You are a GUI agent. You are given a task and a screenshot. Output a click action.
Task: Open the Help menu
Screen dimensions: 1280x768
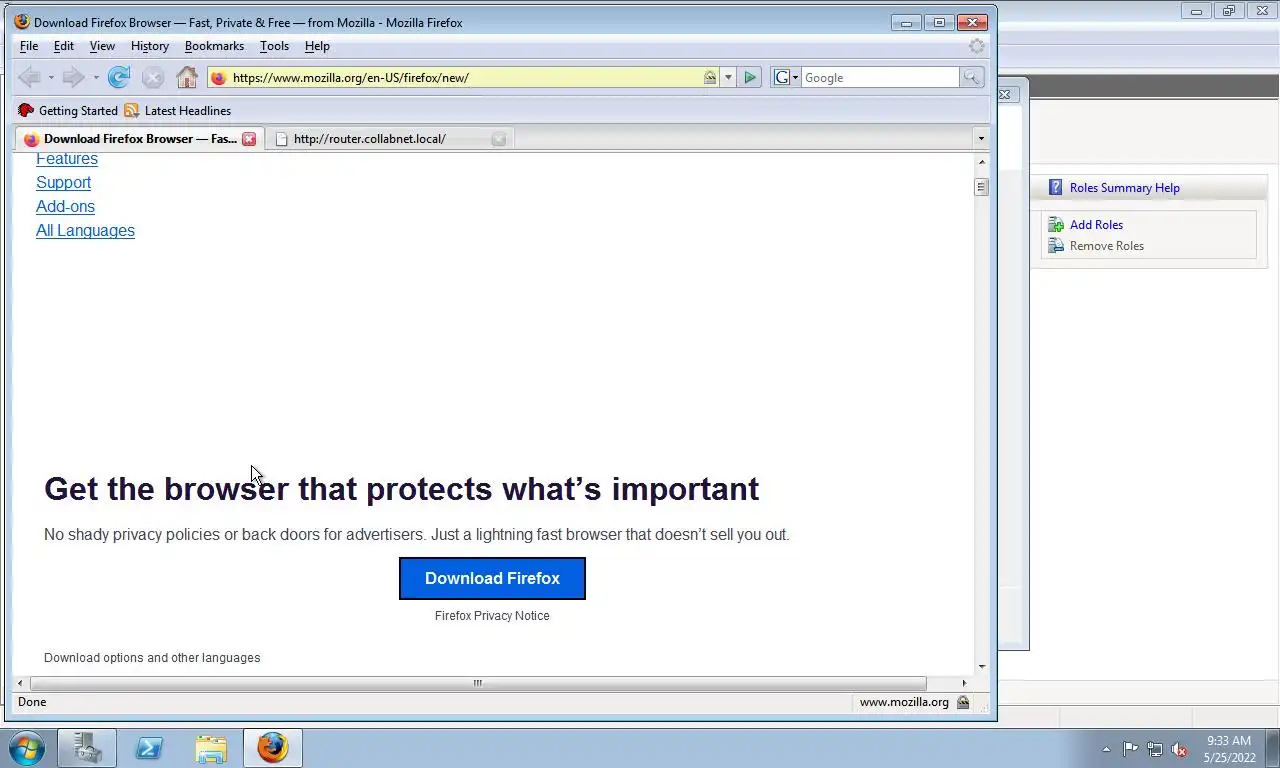tap(317, 46)
